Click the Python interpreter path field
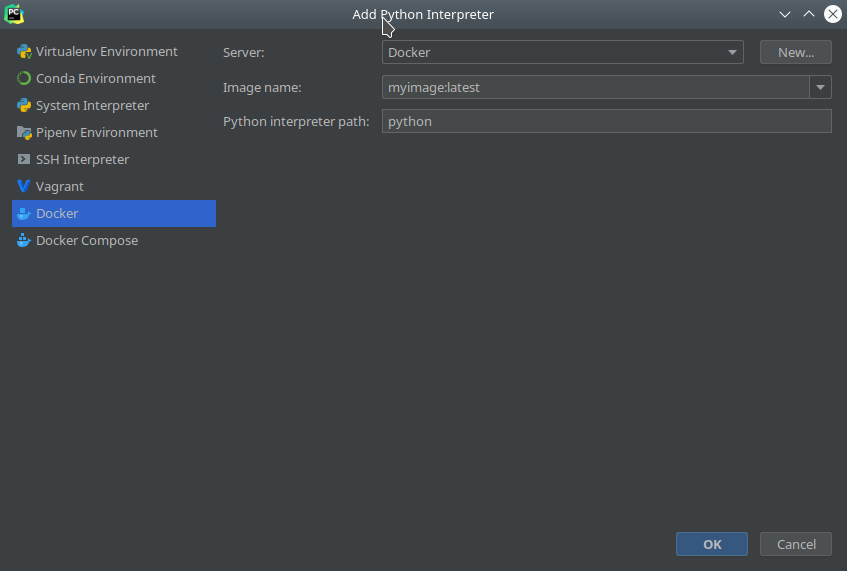 [607, 121]
